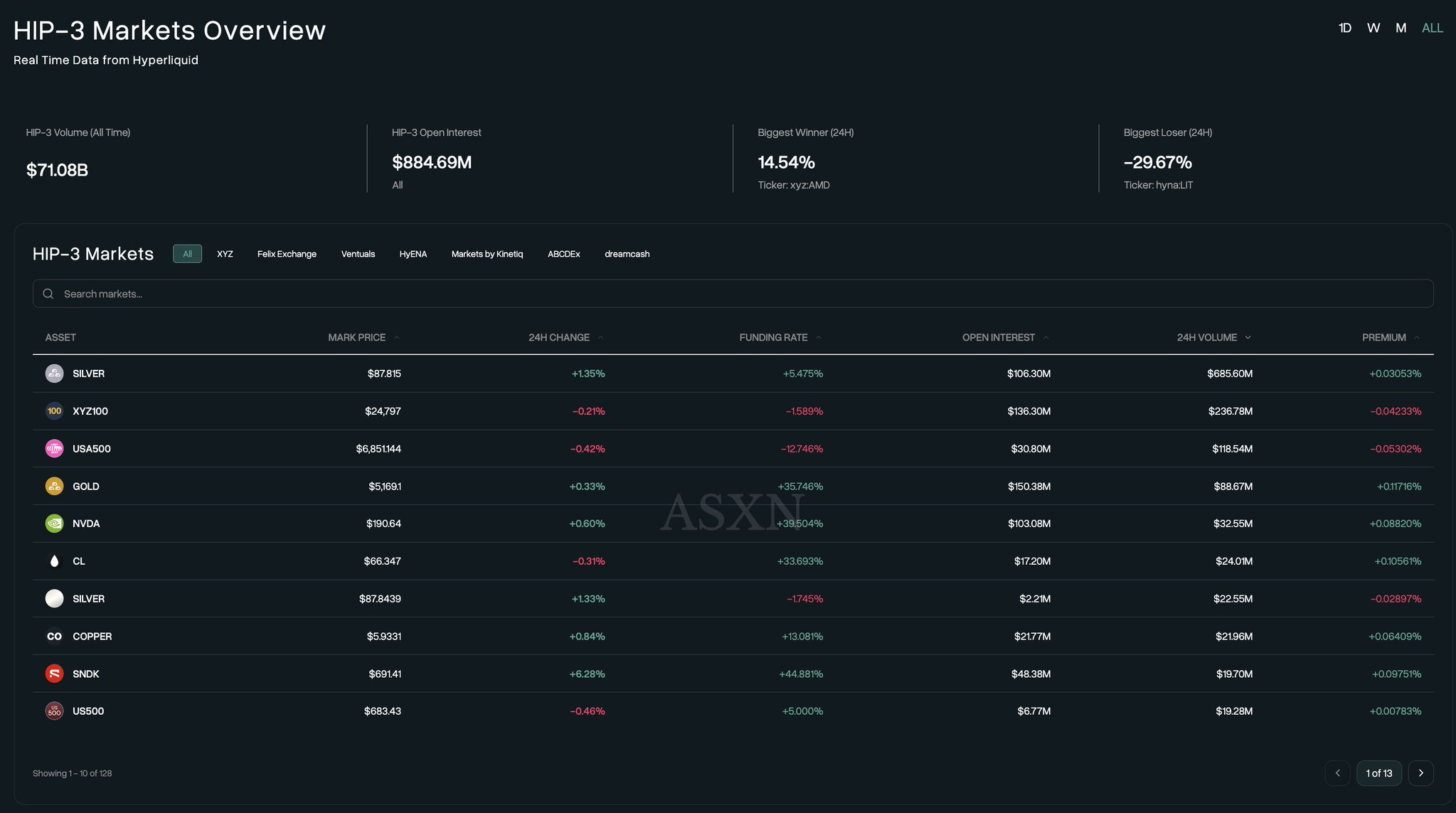
Task: Click the previous page arrow button
Action: [x=1337, y=773]
